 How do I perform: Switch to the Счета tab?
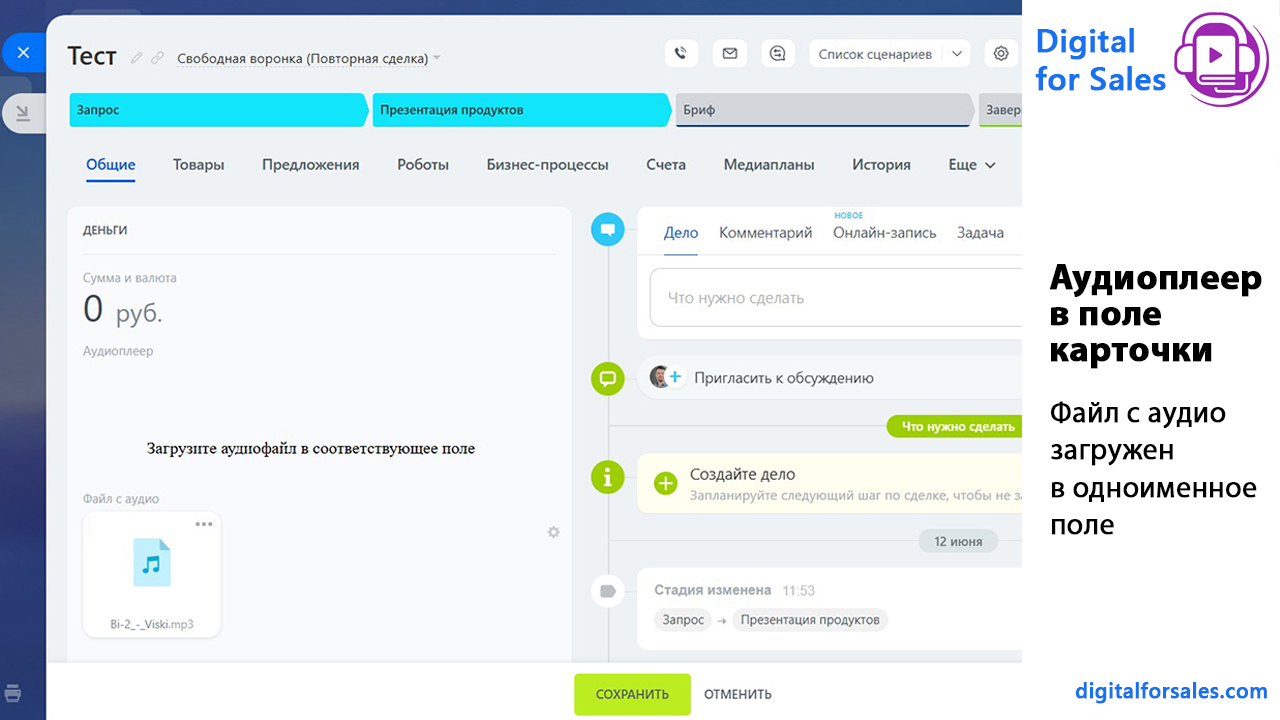666,165
